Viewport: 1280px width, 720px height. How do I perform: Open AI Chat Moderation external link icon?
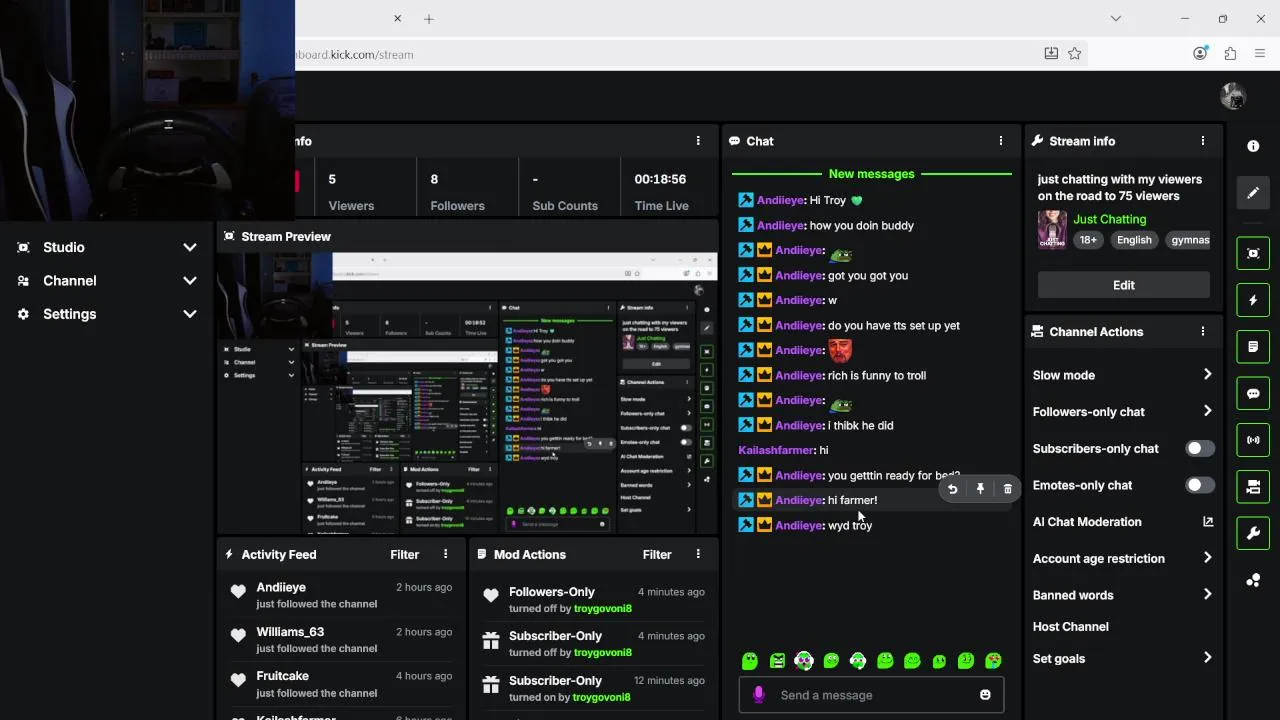(1207, 522)
